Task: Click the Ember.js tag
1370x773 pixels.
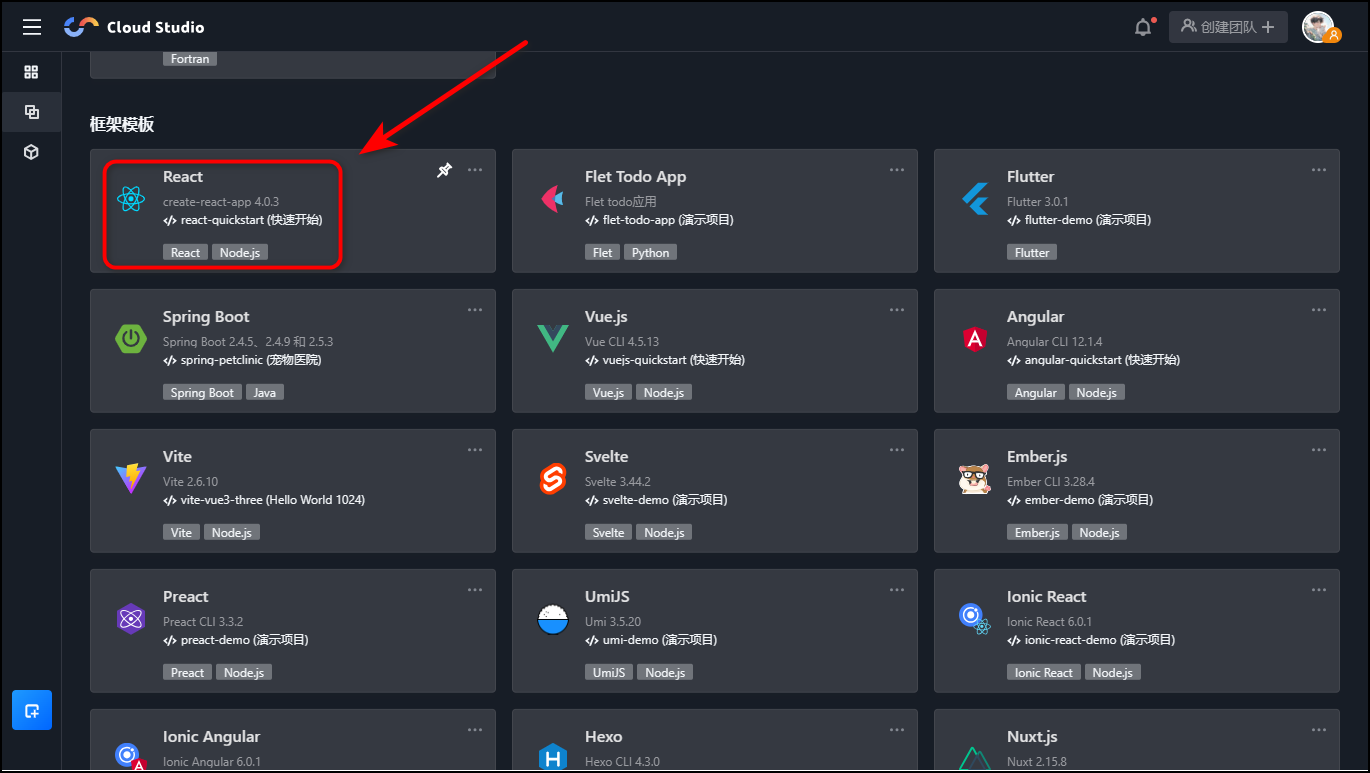Action: pyautogui.click(x=1037, y=533)
